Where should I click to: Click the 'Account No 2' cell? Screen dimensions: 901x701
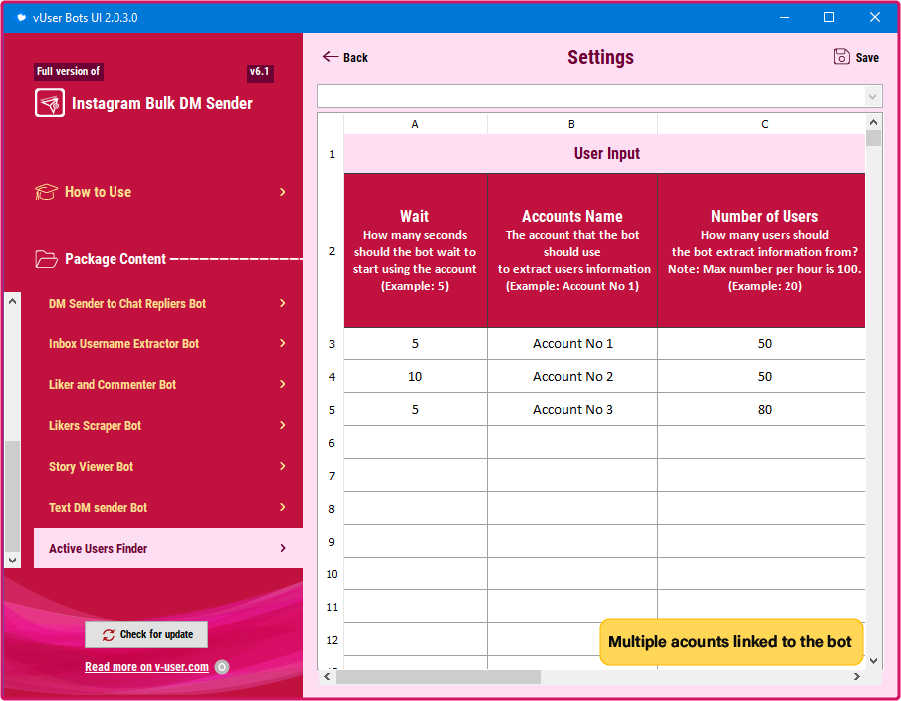click(x=572, y=376)
